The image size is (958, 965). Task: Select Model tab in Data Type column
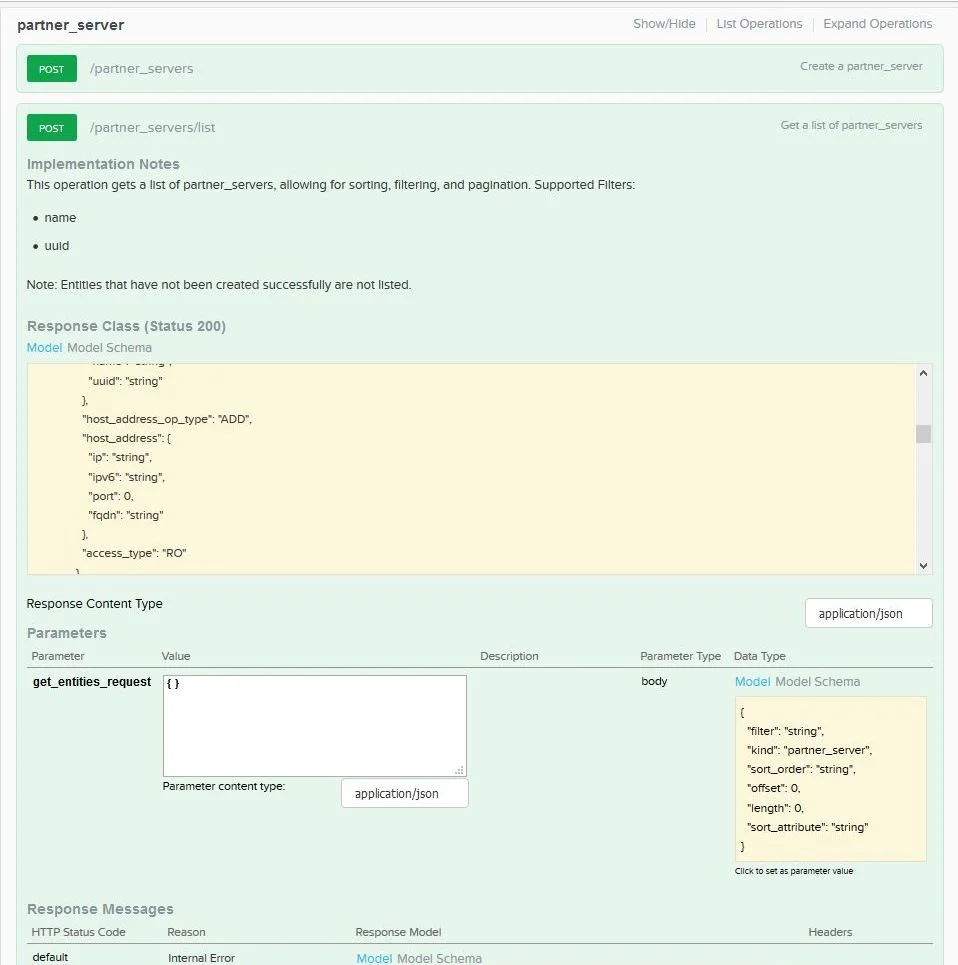pos(752,682)
